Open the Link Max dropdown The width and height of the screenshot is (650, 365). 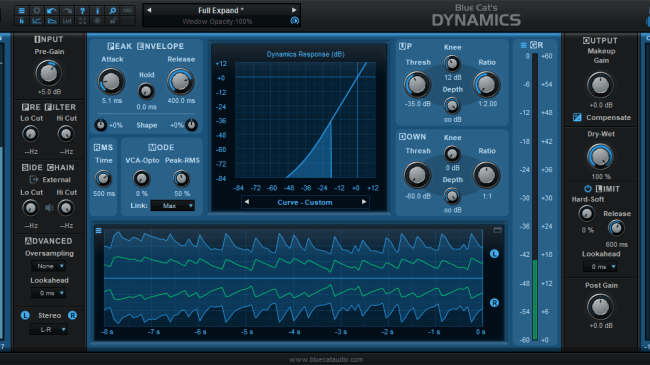[x=173, y=206]
